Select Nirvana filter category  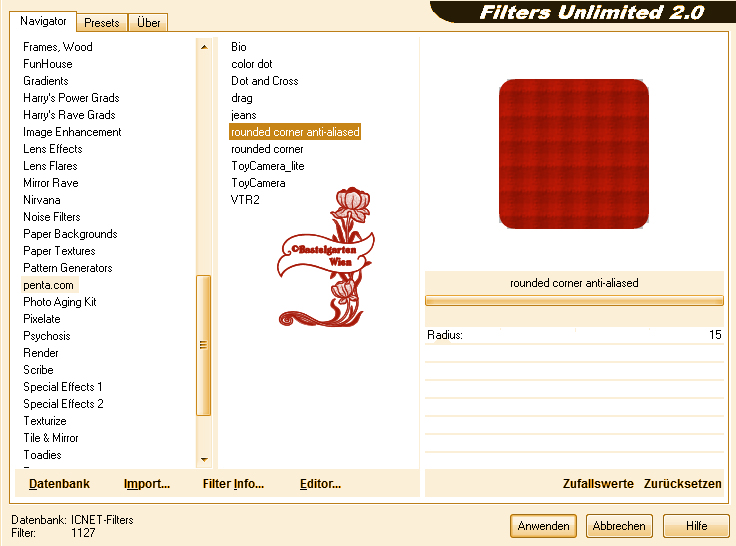[42, 200]
